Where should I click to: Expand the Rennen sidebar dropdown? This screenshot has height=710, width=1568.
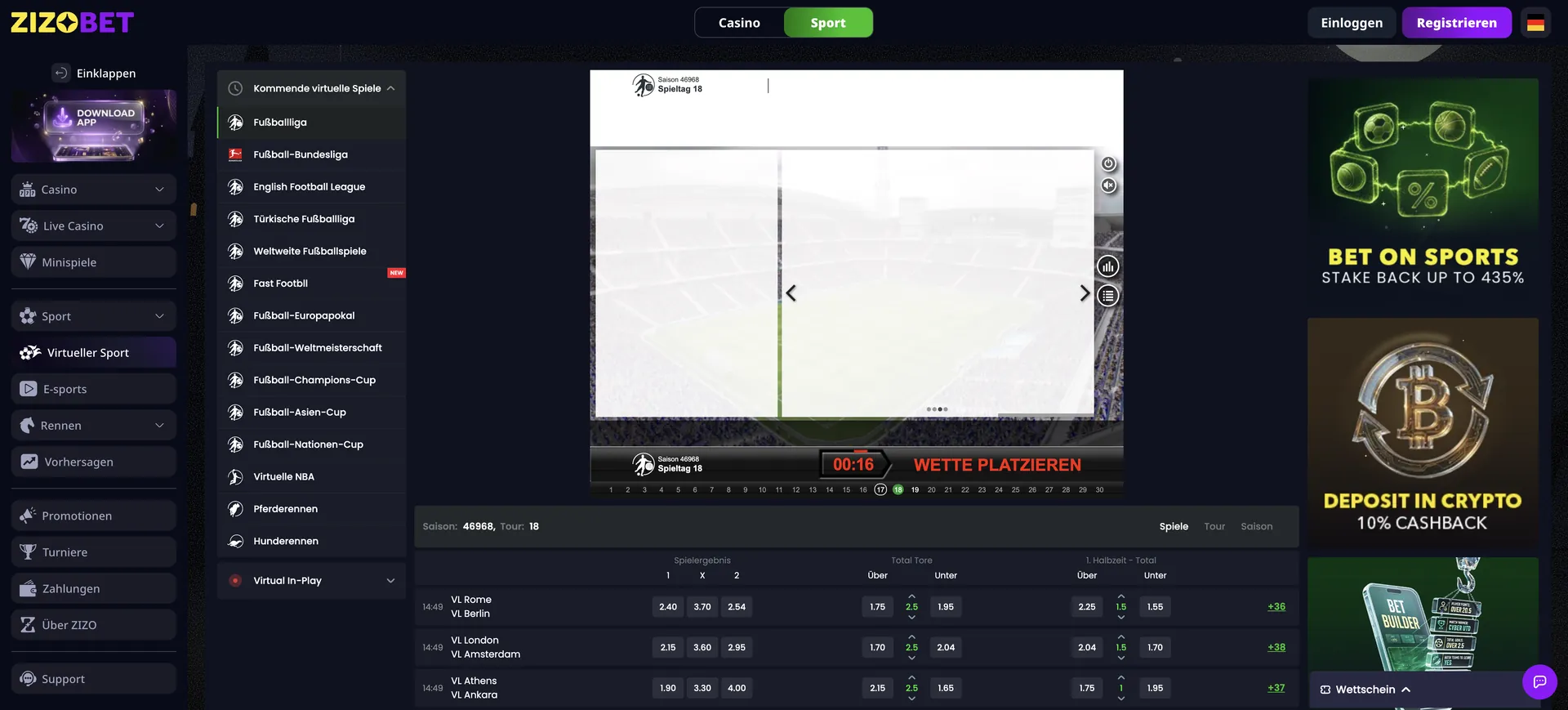(159, 426)
